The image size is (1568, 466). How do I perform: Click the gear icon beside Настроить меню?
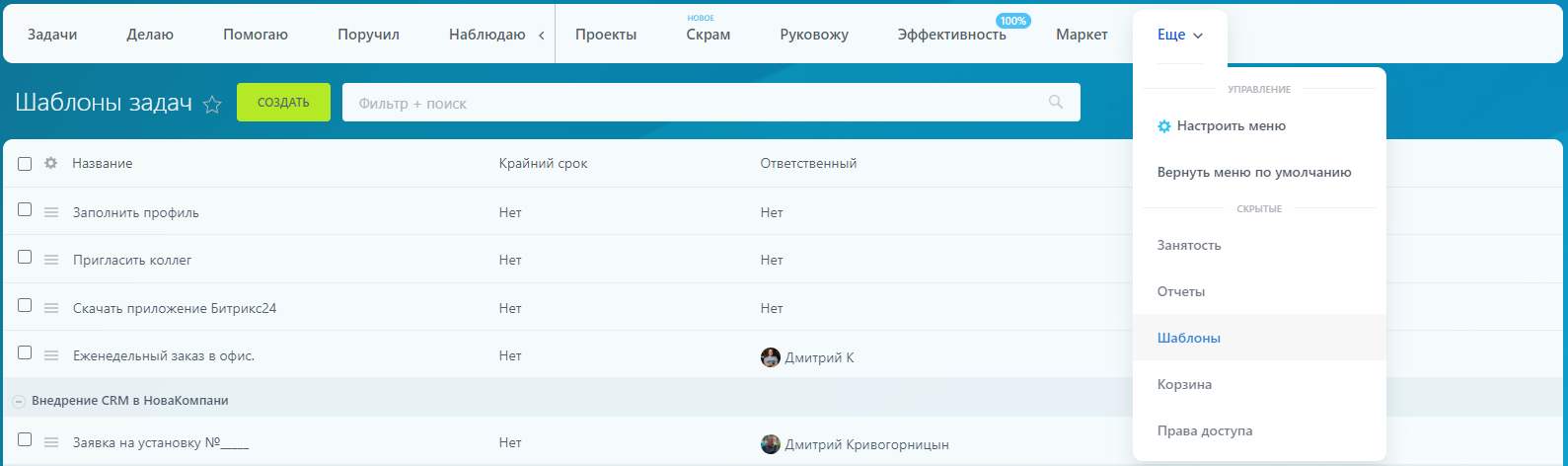pyautogui.click(x=1164, y=126)
